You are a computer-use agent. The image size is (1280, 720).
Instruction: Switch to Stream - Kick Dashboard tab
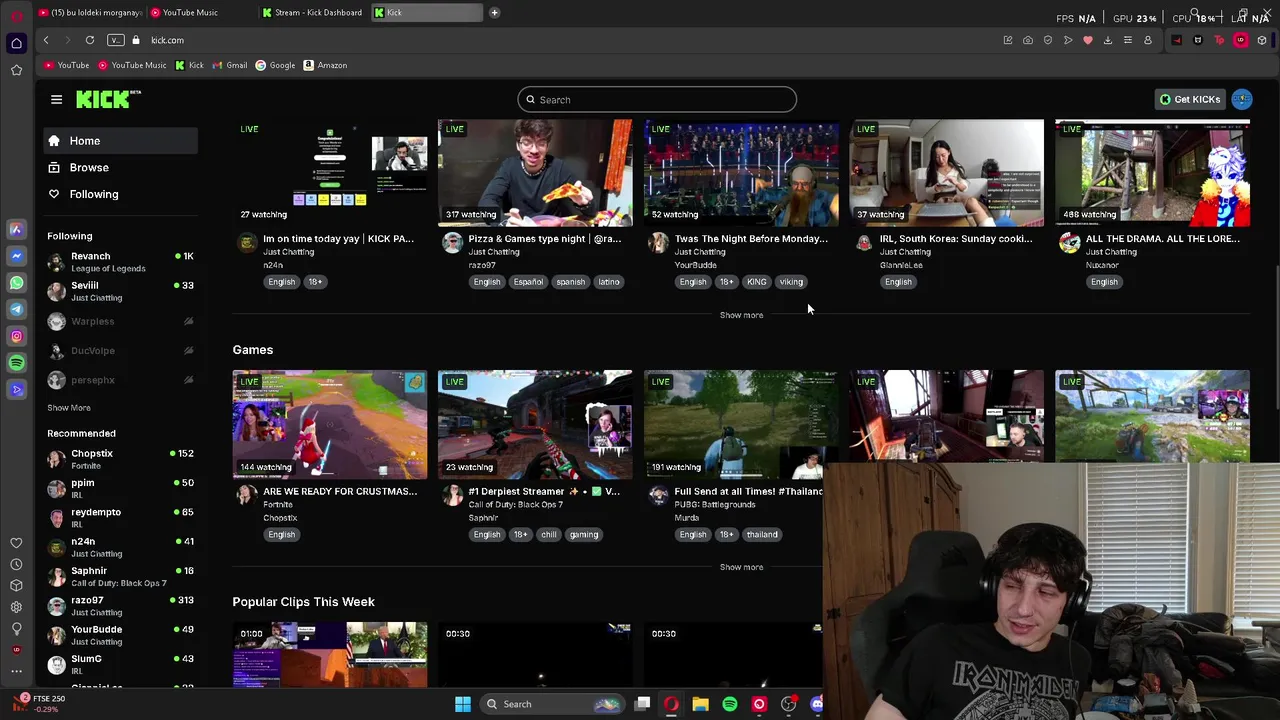312,13
